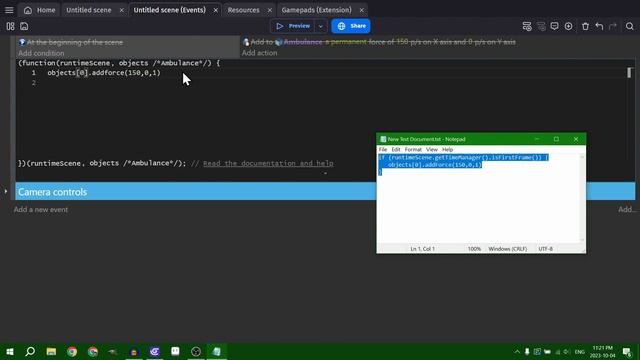Open Preview options dropdown arrow
This screenshot has width=640, height=360.
pyautogui.click(x=321, y=26)
